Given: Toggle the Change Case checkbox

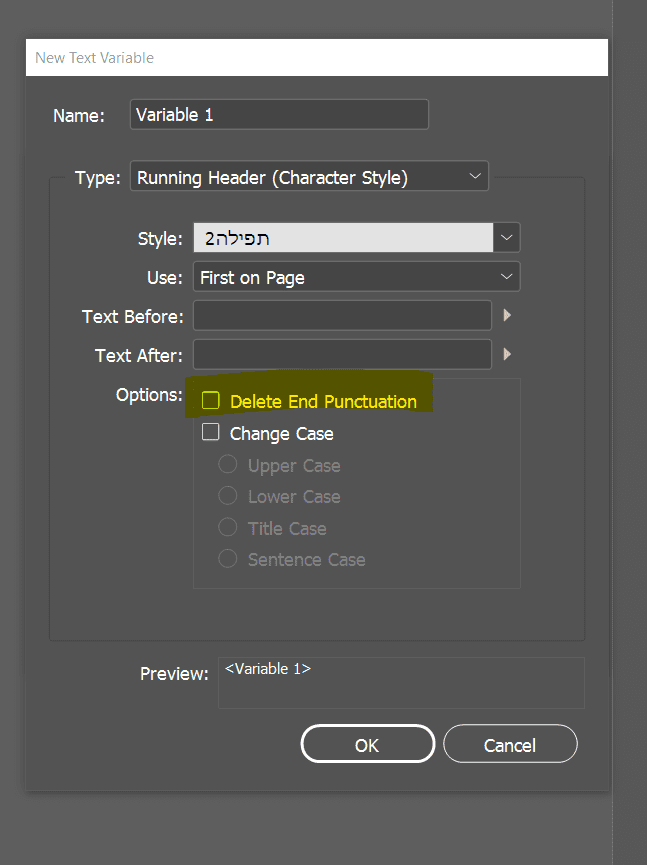Looking at the screenshot, I should (x=211, y=433).
